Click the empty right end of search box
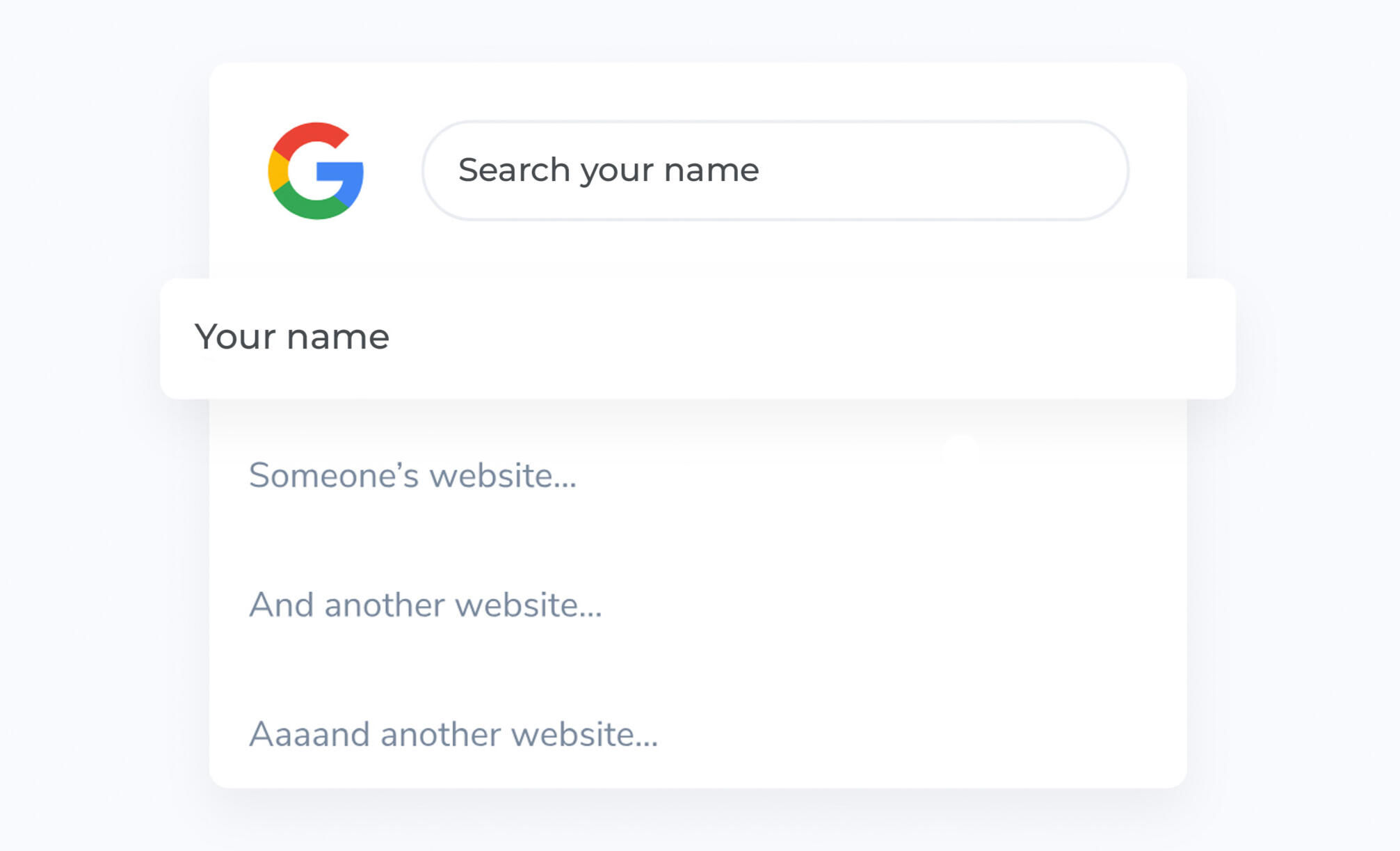The height and width of the screenshot is (851, 1400). click(x=974, y=170)
